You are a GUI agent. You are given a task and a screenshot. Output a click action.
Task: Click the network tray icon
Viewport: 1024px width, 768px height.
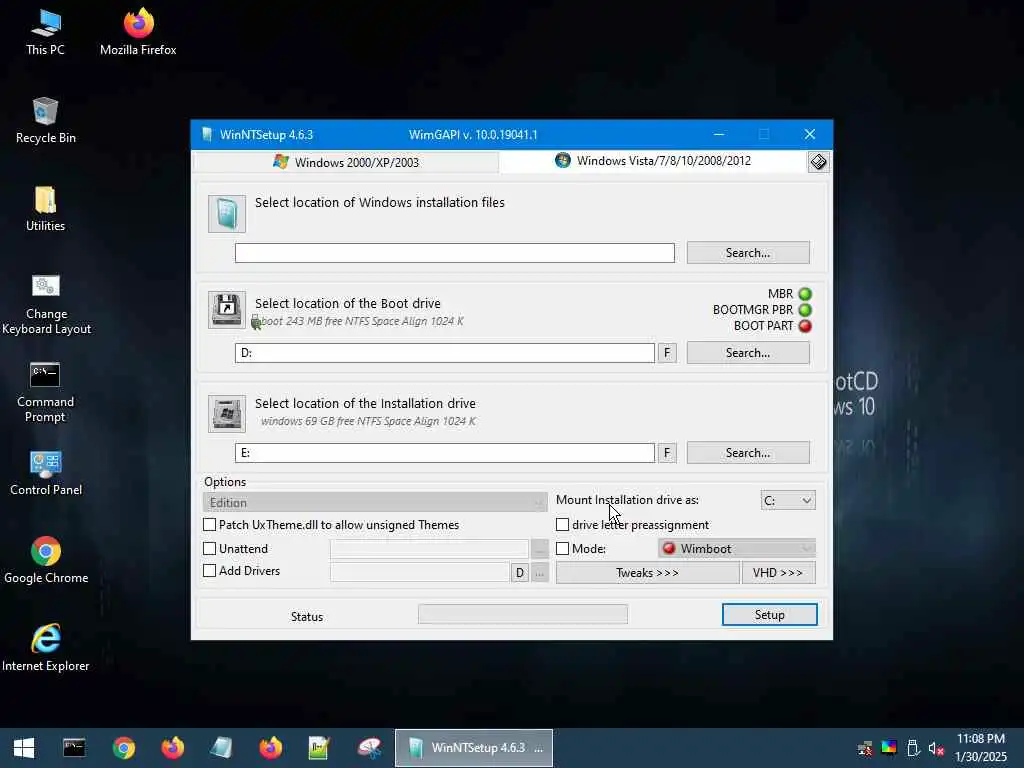pos(865,748)
